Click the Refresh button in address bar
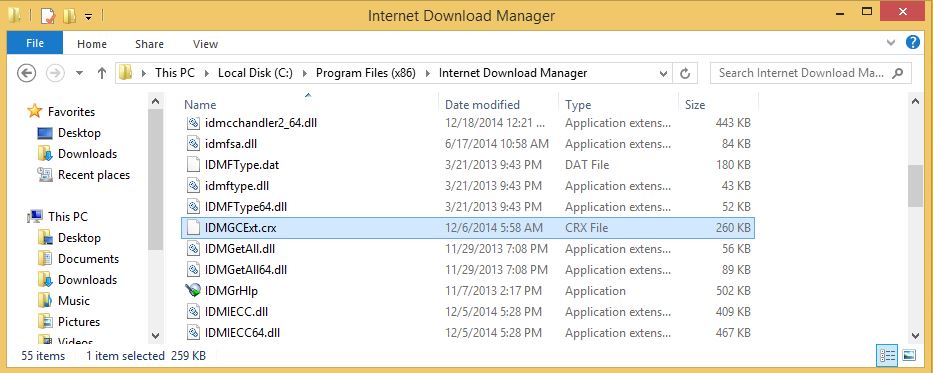This screenshot has width=933, height=373. (x=685, y=73)
